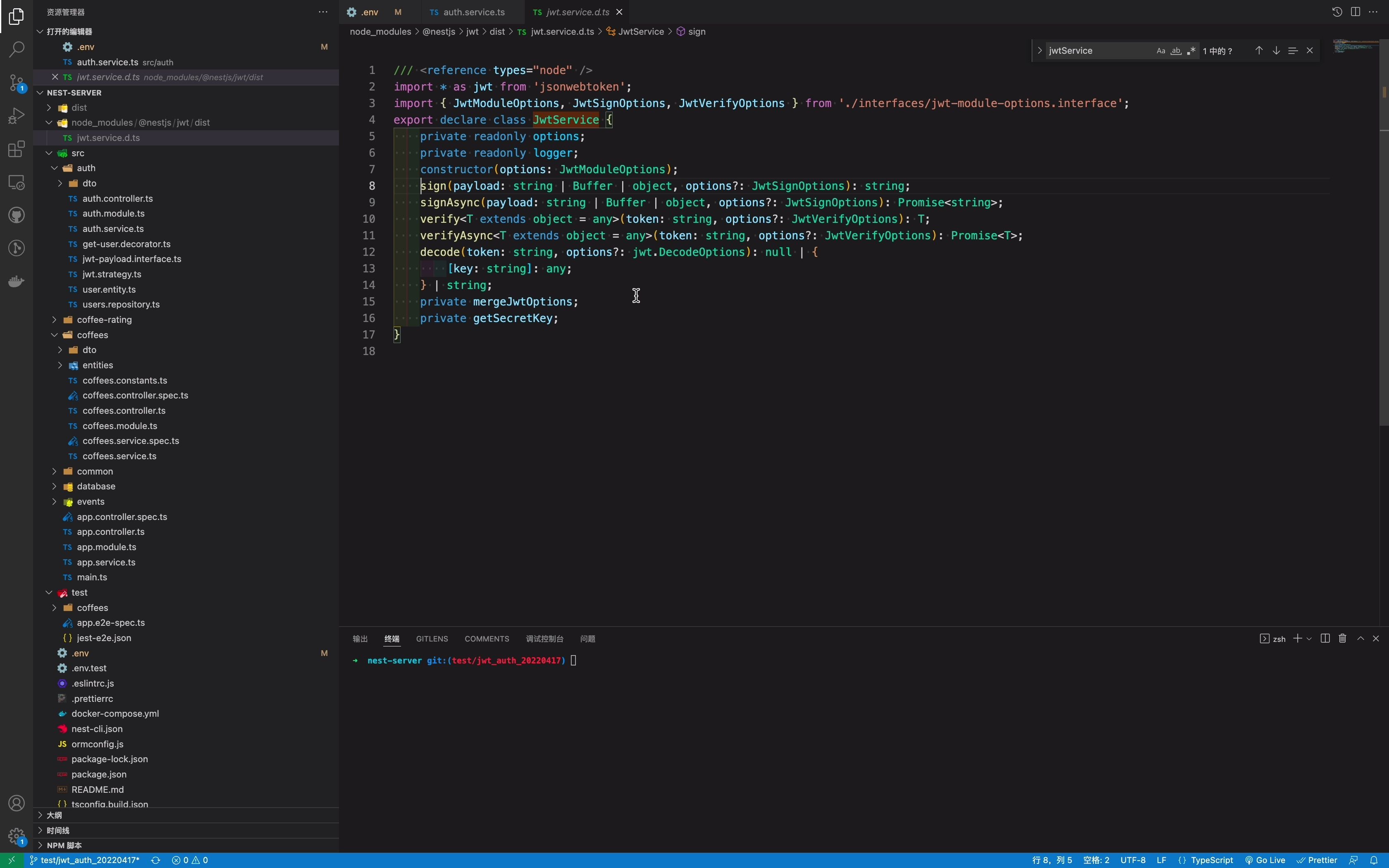1389x868 pixels.
Task: Open the Search view in activity bar
Action: [x=17, y=49]
